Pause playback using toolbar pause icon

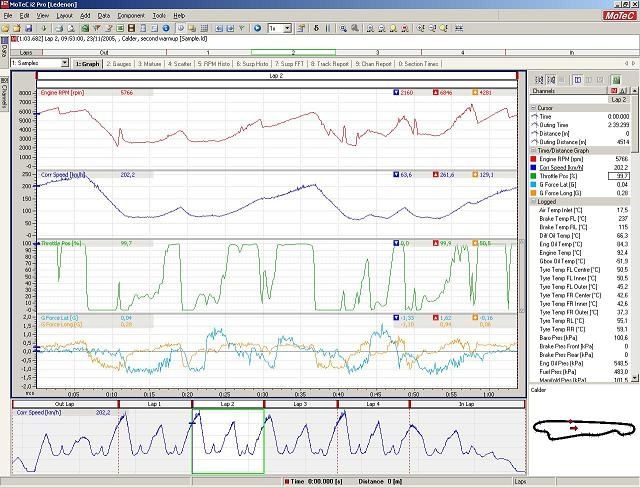pyautogui.click(x=327, y=28)
